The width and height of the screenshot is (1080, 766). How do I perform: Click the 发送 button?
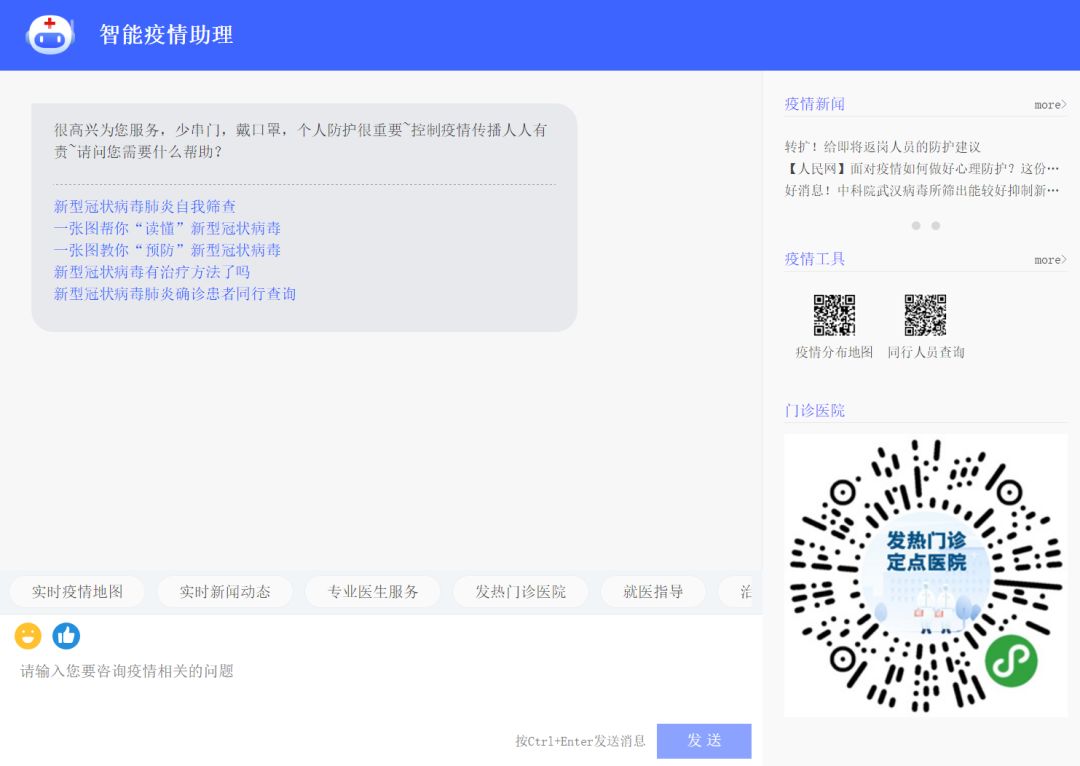point(704,741)
